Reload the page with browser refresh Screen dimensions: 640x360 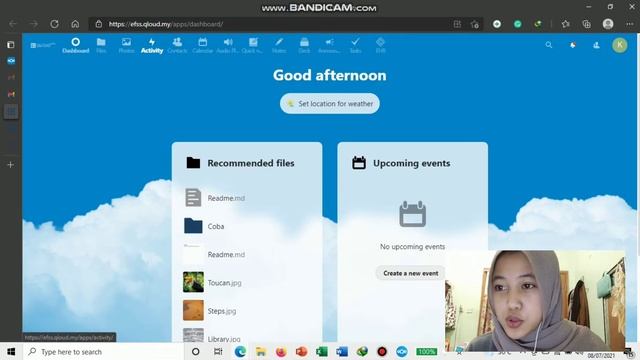click(54, 24)
